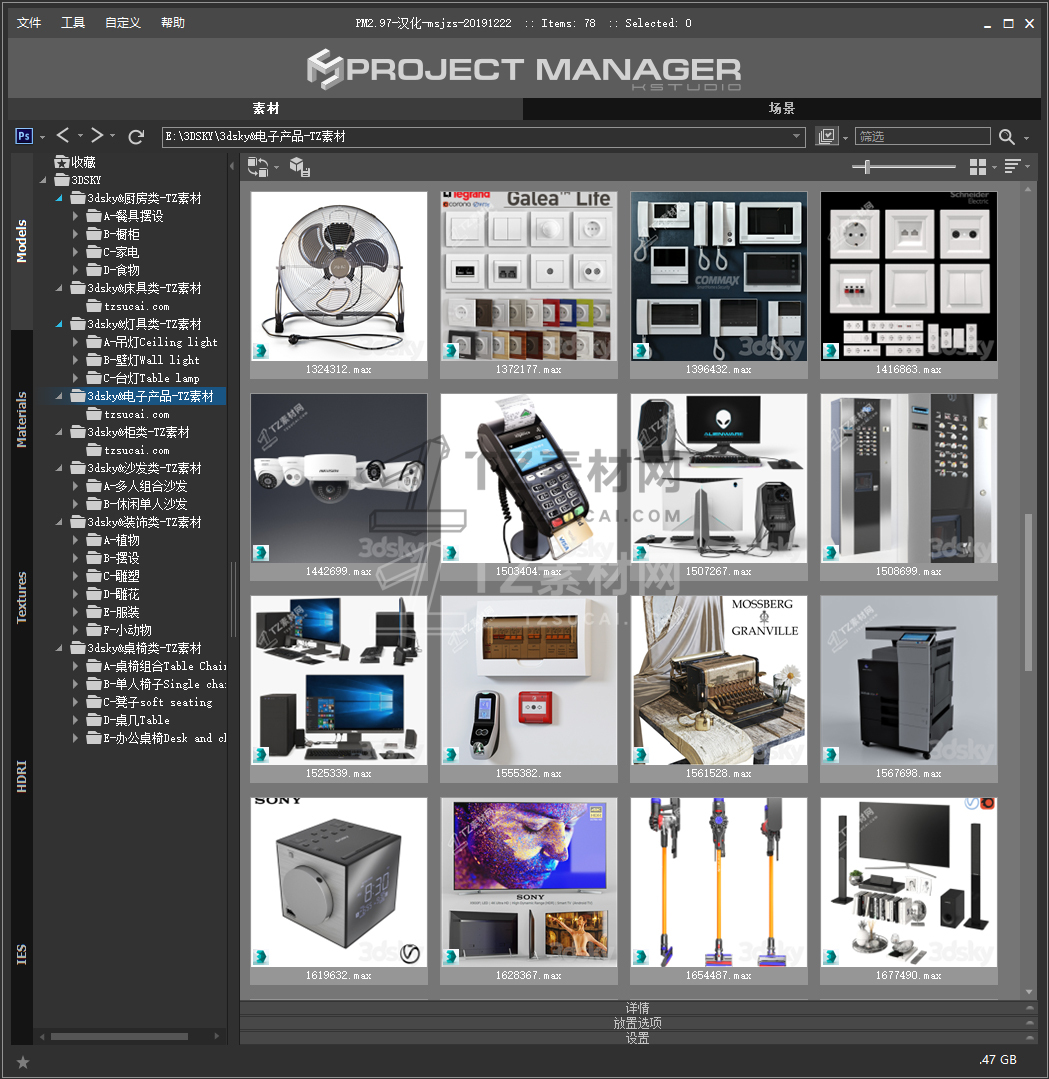Click the checklist filter icon beside path
1049x1079 pixels.
(826, 137)
